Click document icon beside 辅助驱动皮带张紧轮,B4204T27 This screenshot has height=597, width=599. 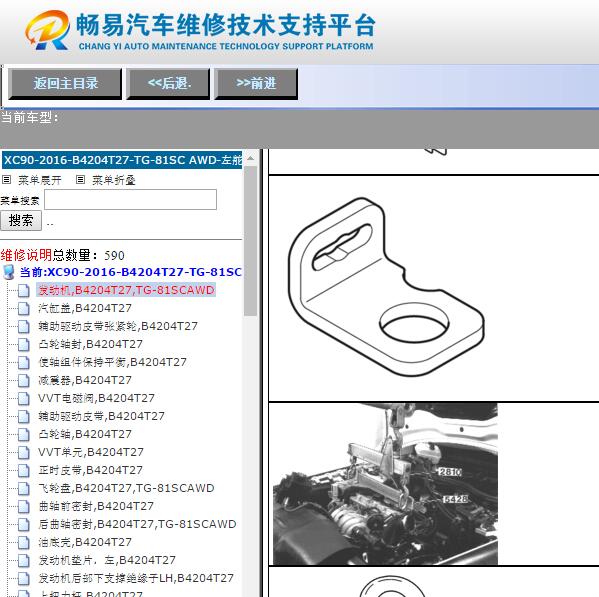(24, 327)
